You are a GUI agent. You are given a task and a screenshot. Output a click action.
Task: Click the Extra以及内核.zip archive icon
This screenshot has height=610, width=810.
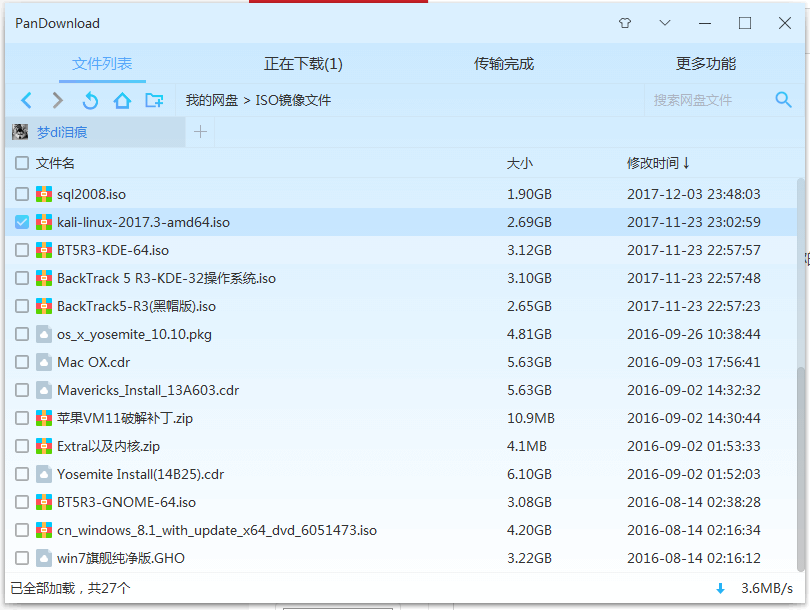click(x=44, y=446)
